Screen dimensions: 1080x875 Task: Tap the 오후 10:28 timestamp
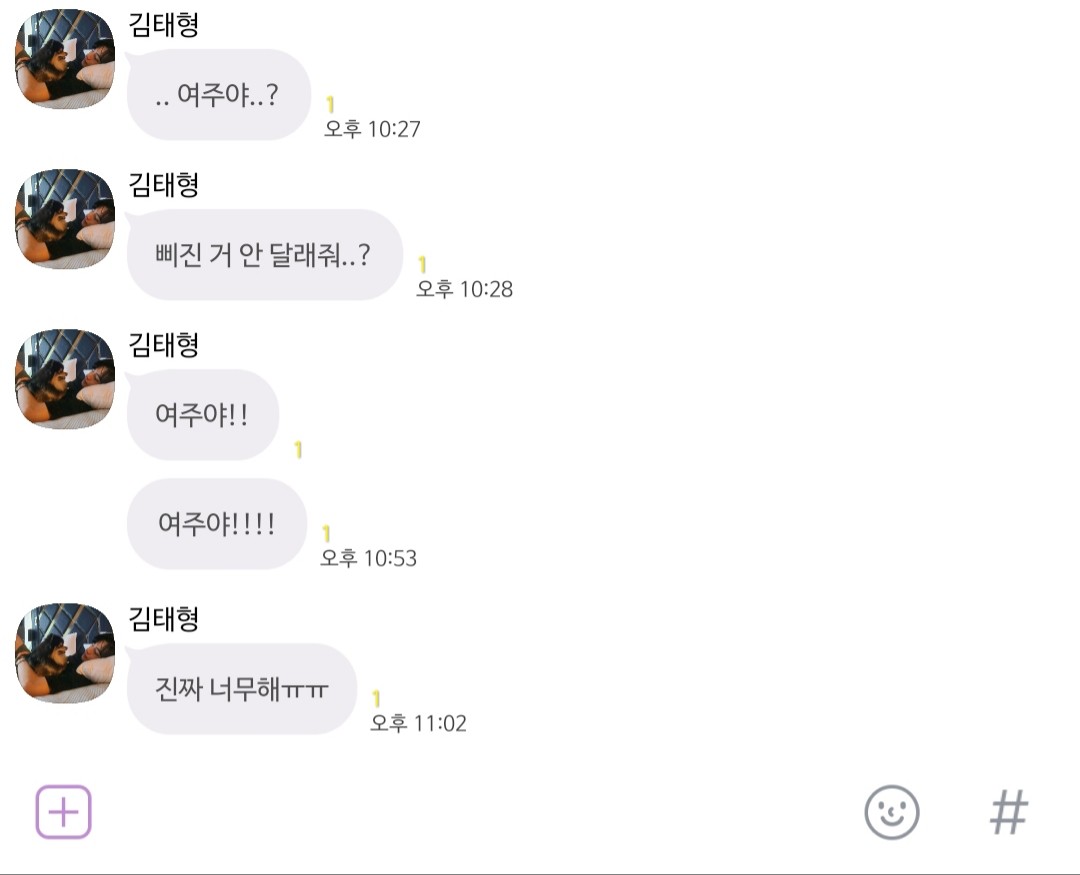[x=464, y=289]
